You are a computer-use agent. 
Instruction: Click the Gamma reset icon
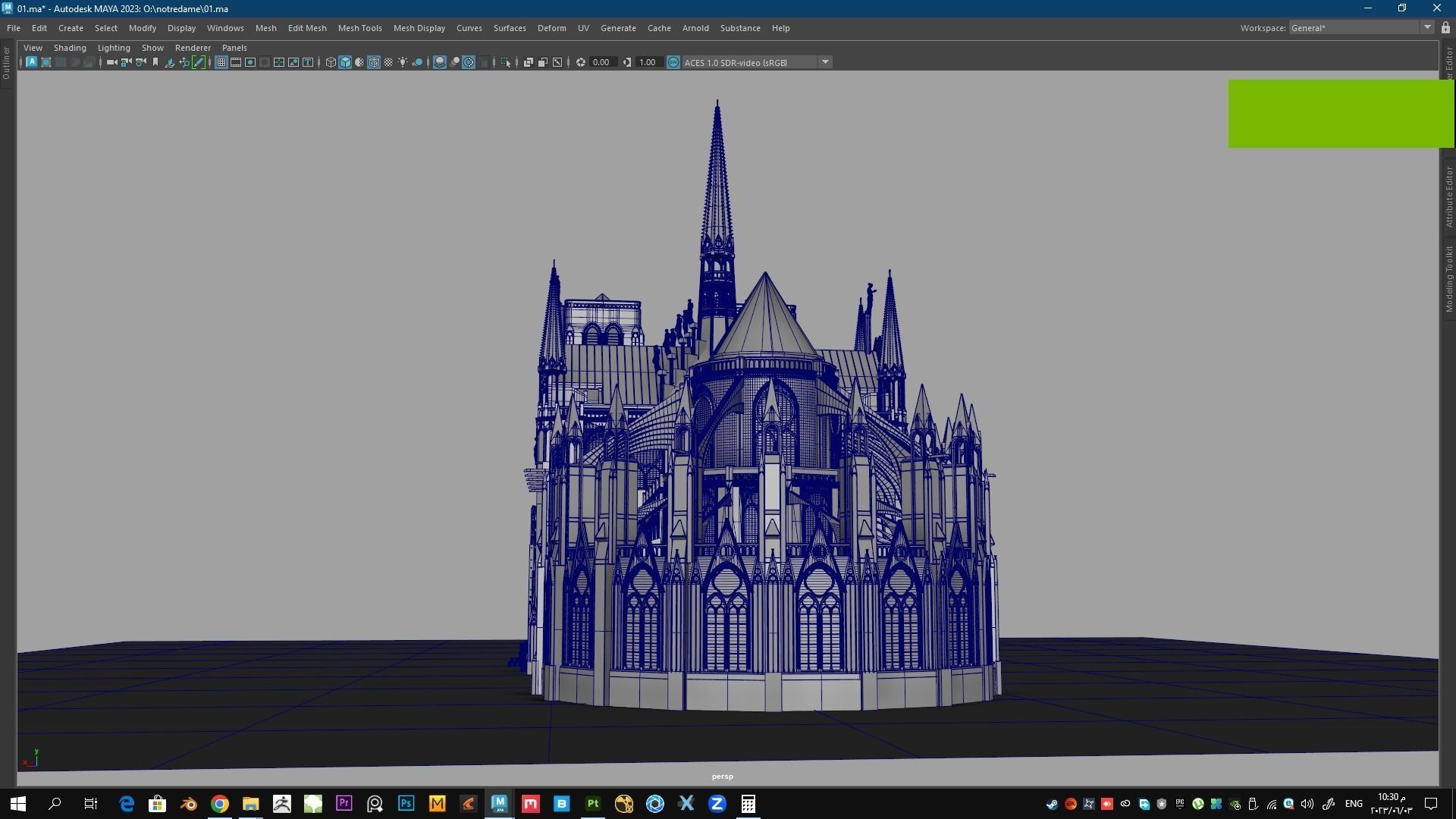pos(627,62)
